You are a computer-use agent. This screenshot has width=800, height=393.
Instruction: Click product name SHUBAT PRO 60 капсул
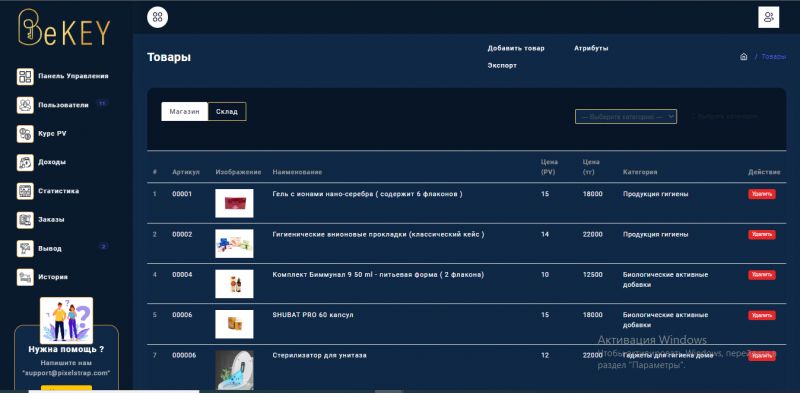313,315
